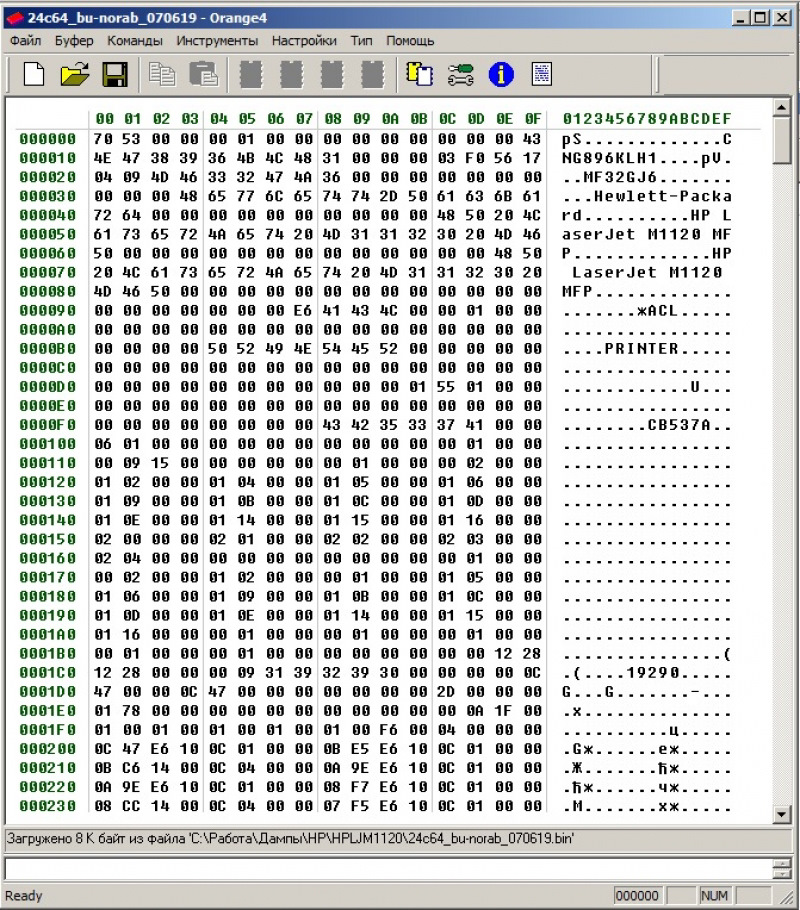Open the yellow chip device selection icon

[419, 74]
